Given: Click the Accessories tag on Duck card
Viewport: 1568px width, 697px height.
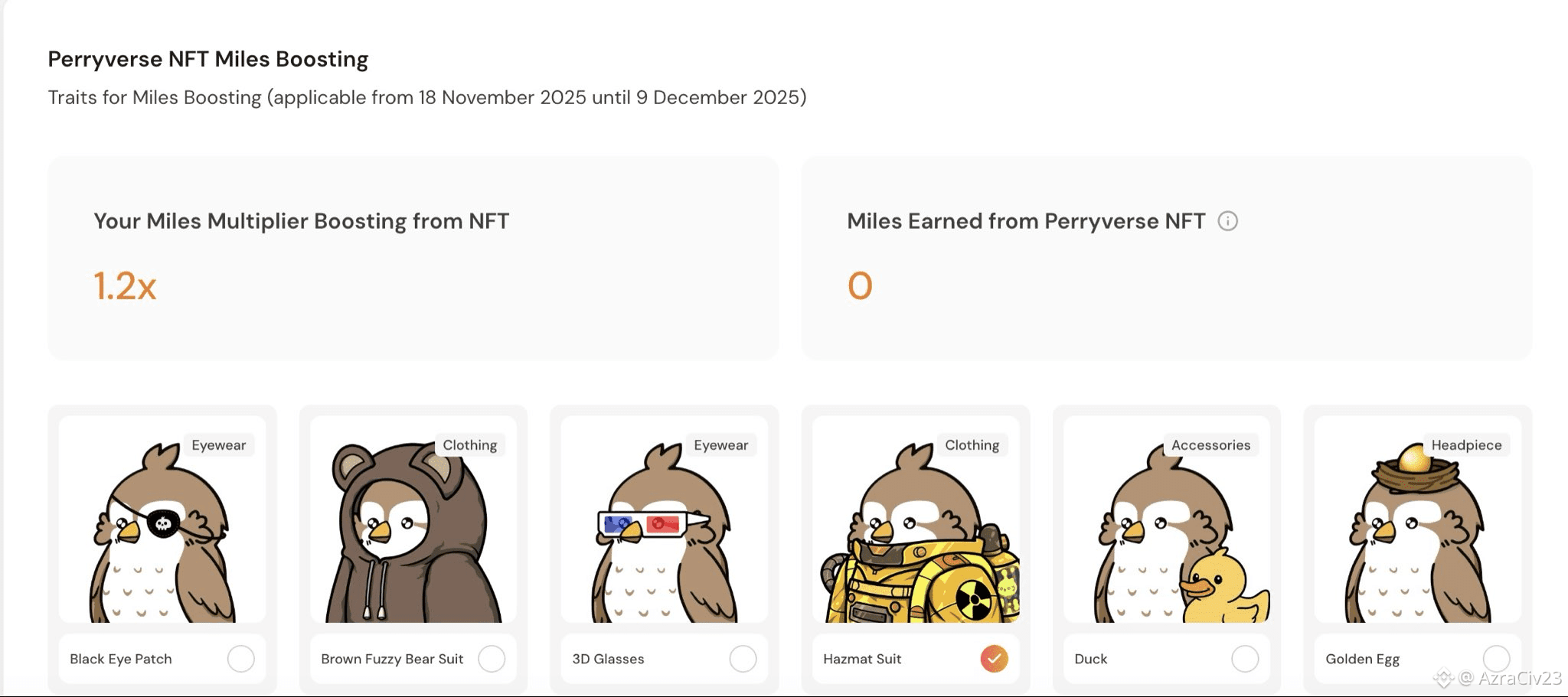Looking at the screenshot, I should point(1210,445).
